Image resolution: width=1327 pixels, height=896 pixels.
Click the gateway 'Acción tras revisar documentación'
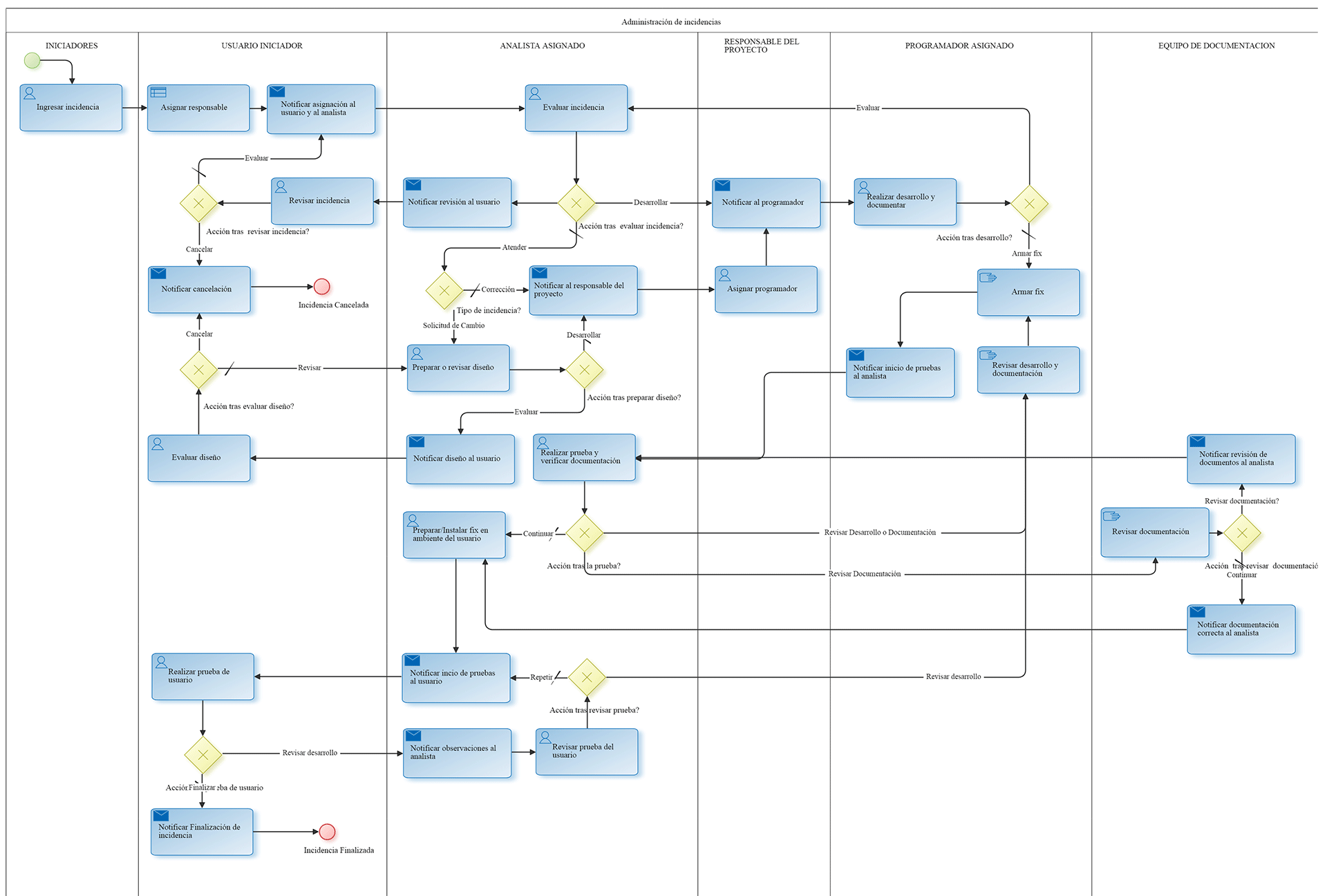pos(1242,533)
